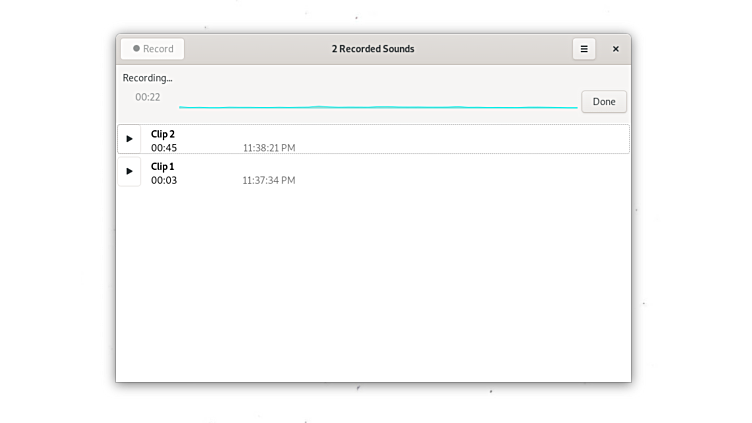Screen dimensions: 752x423
Task: Play the Clip 2 recording
Action: coord(129,139)
